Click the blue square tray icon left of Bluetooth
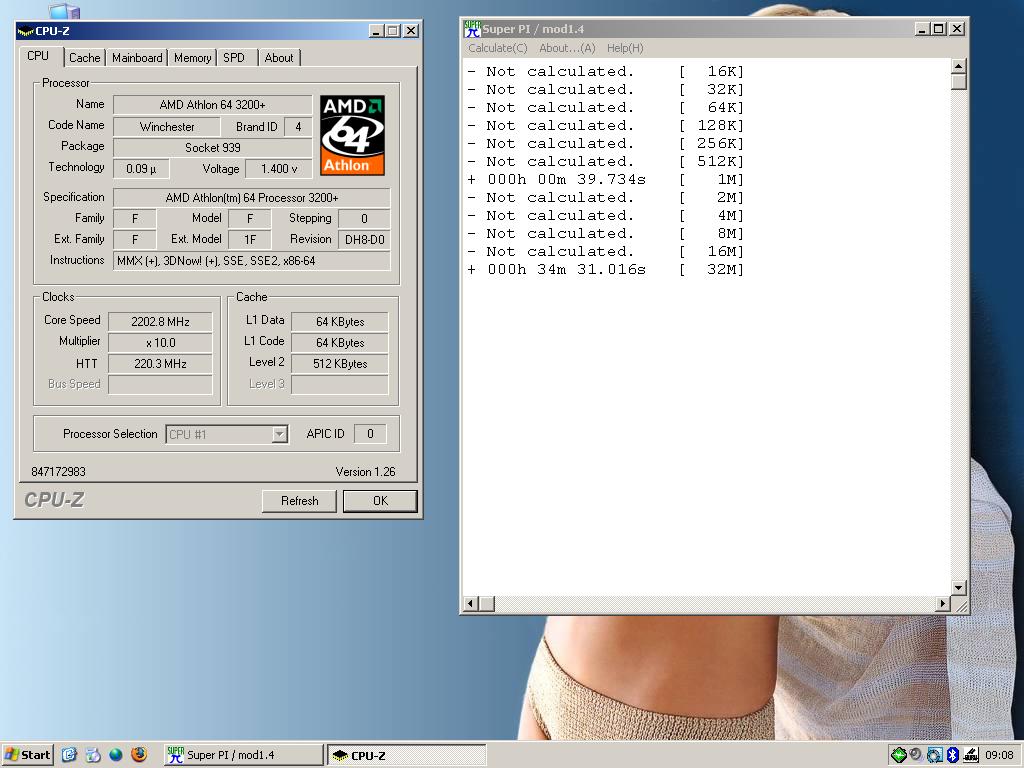 935,755
